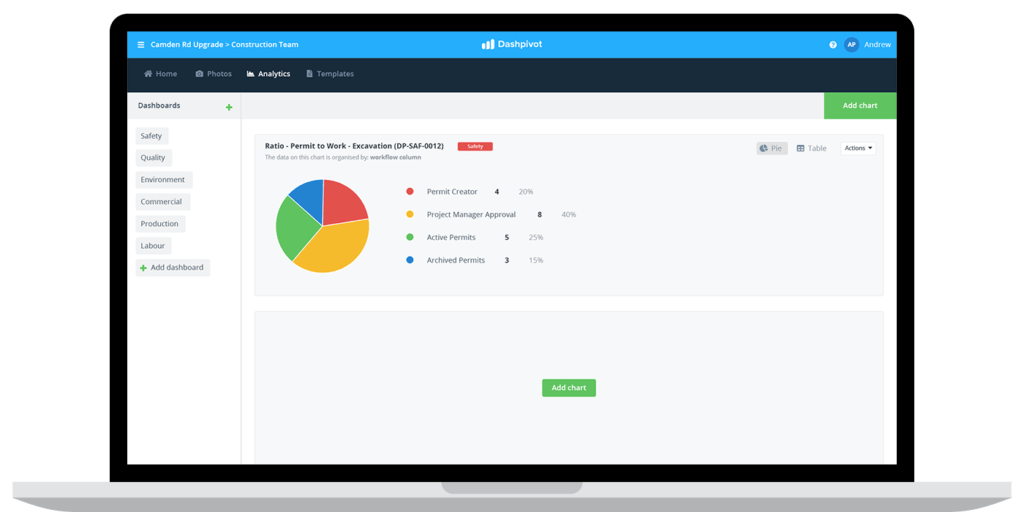Viewport: 1024px width, 512px height.
Task: Open the Actions dropdown
Action: click(858, 148)
